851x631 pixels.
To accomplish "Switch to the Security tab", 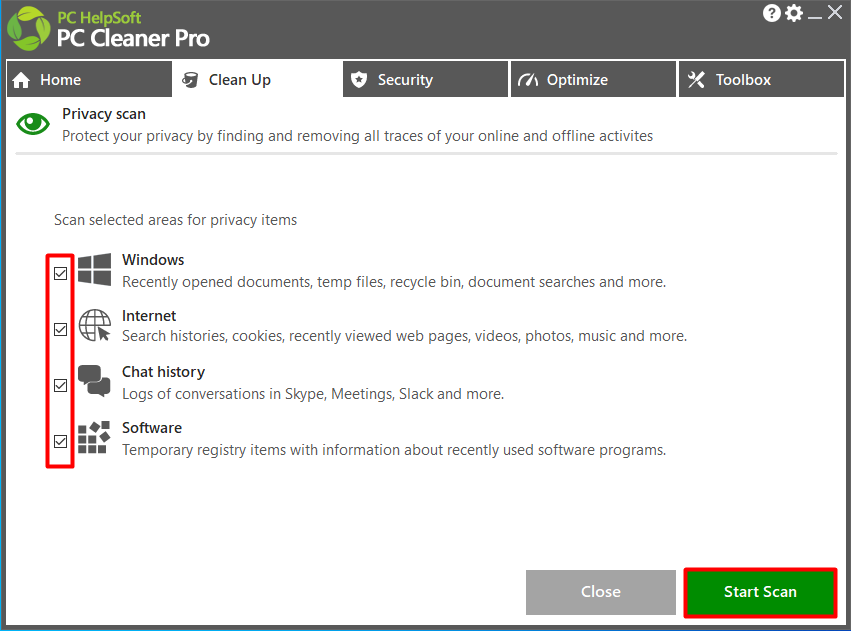I will coord(425,79).
